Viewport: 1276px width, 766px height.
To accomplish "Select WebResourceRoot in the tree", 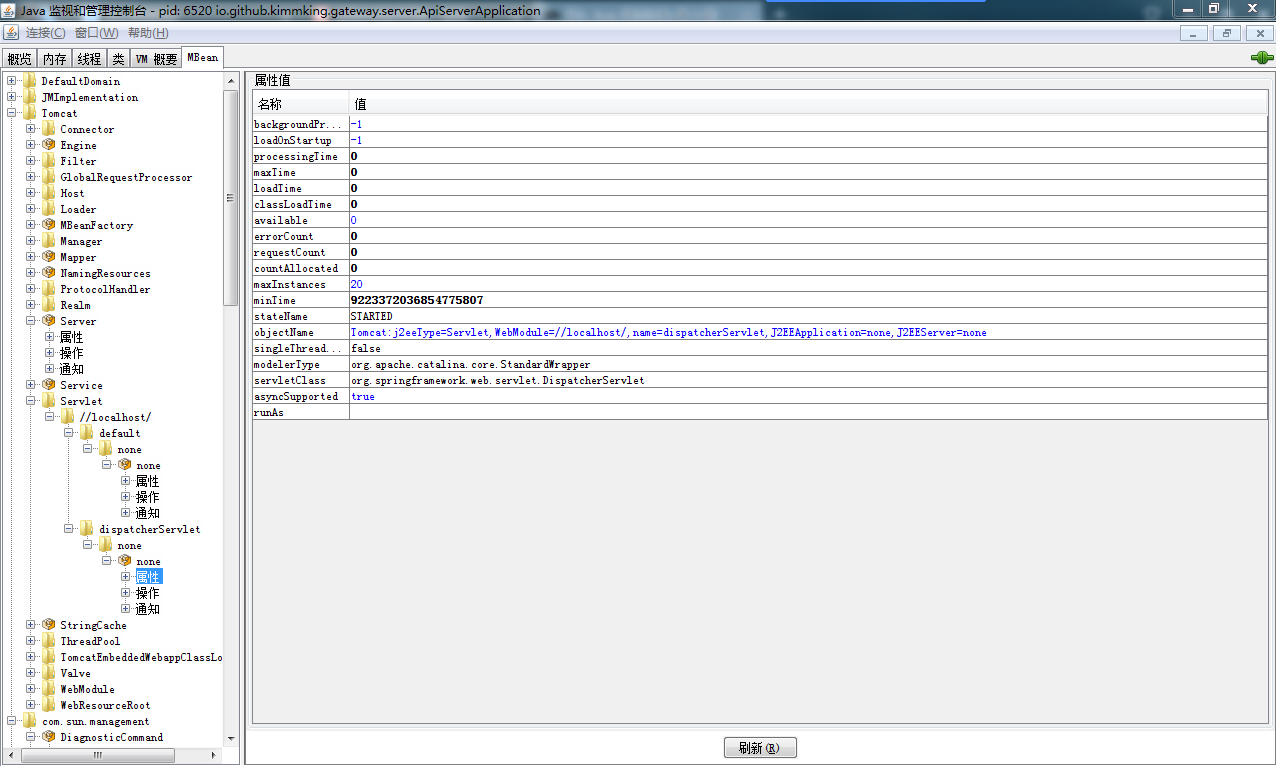I will [x=105, y=705].
